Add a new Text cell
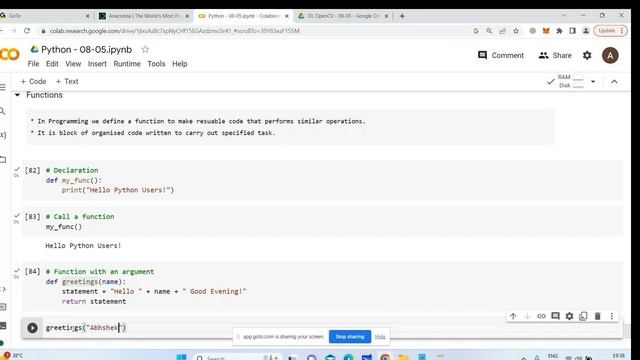 (x=67, y=81)
